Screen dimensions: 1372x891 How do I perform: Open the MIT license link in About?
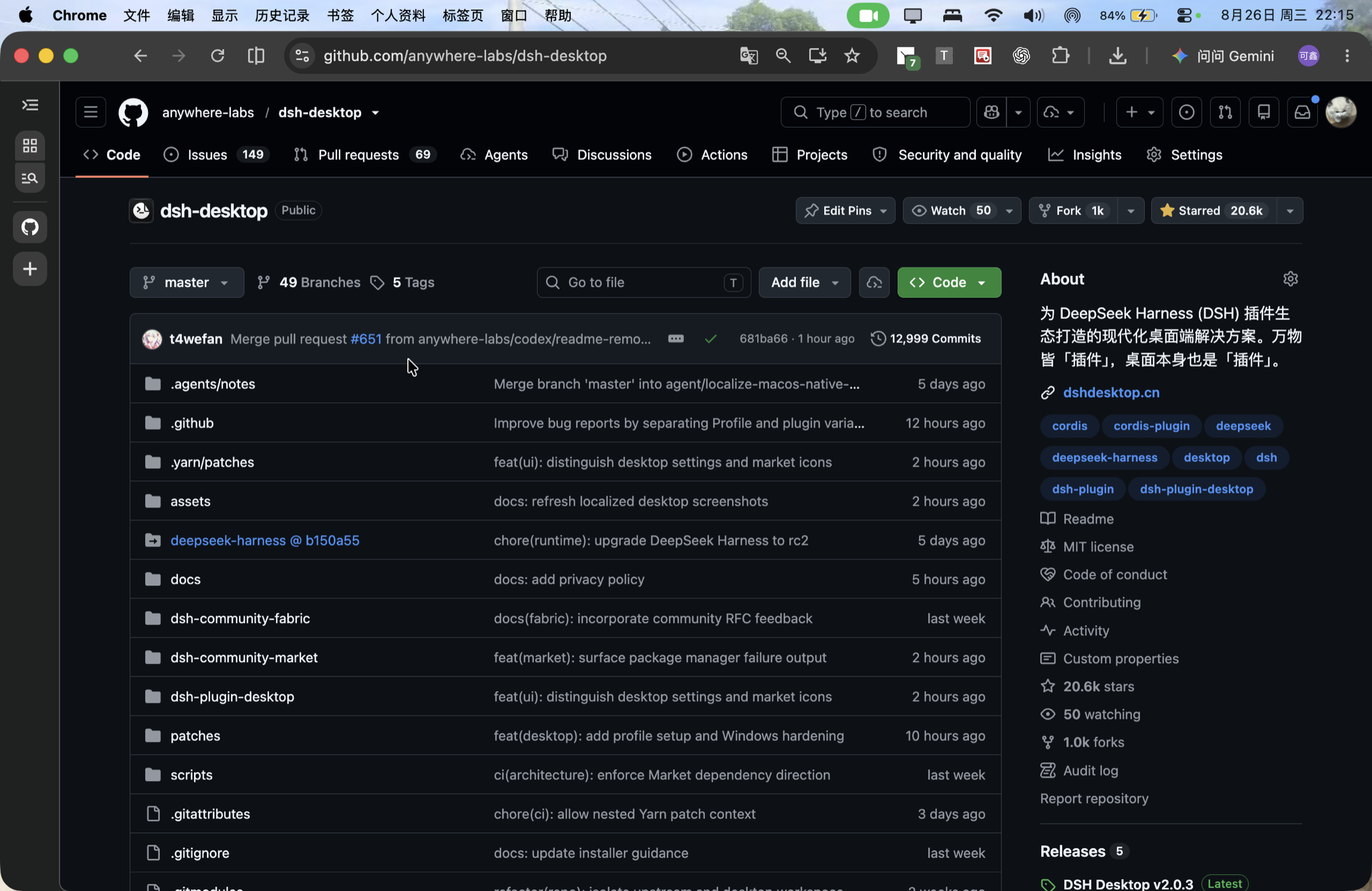1098,547
